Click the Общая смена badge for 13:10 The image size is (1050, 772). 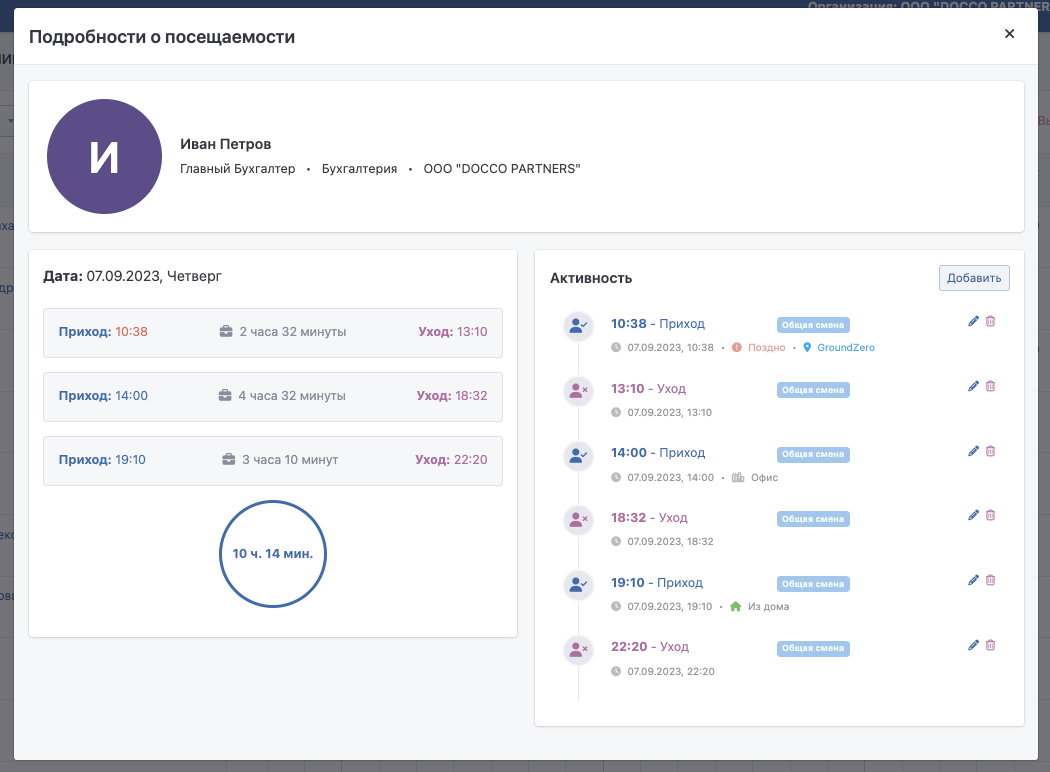coord(813,390)
